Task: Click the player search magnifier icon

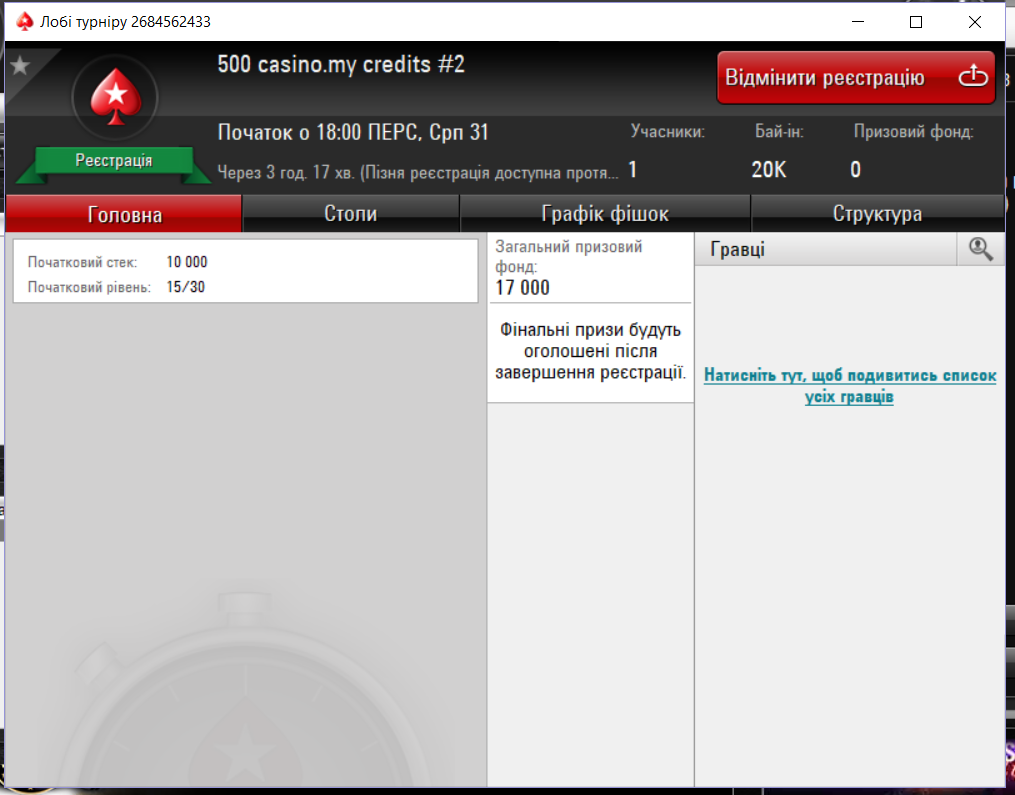Action: point(981,249)
